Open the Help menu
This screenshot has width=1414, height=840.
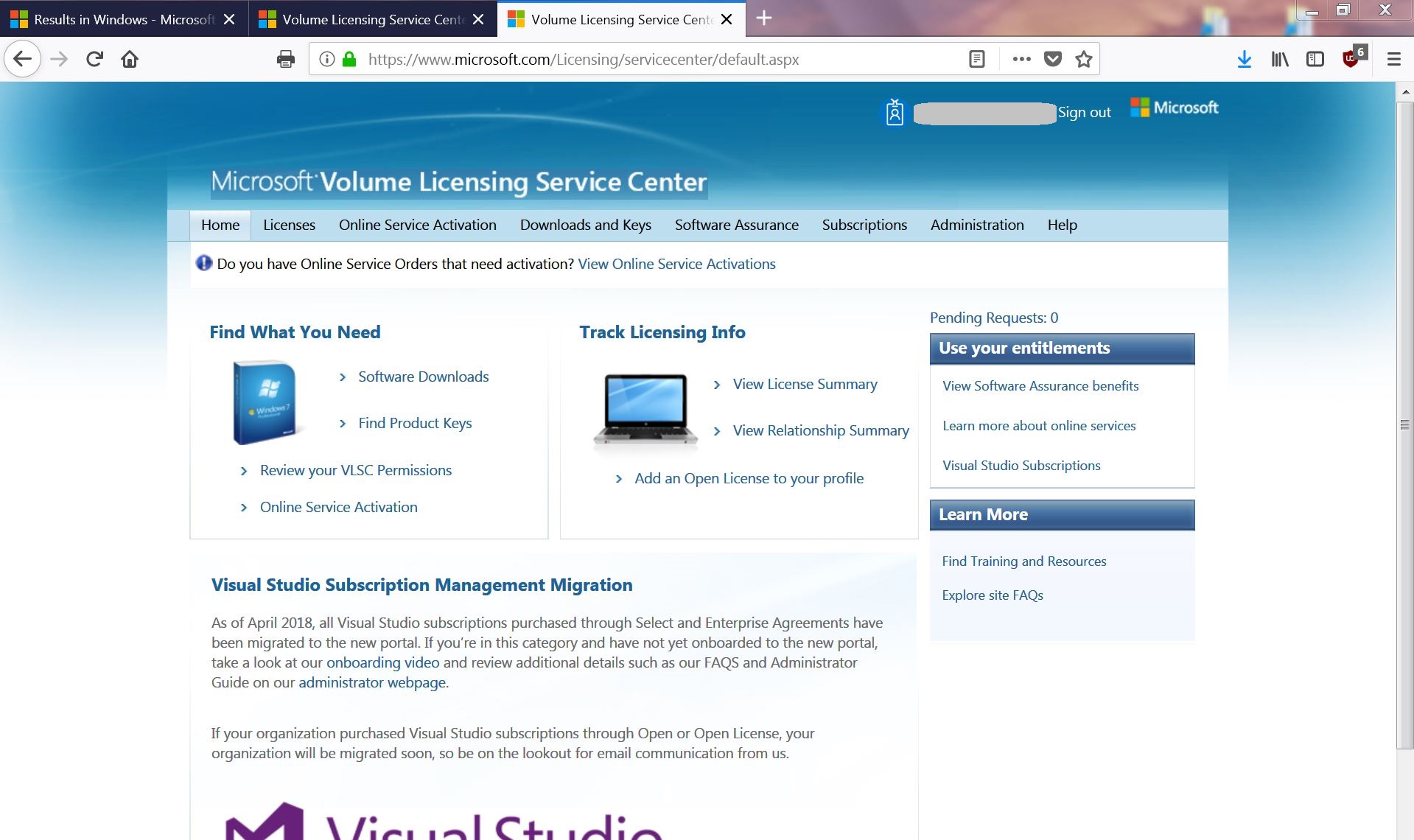[1063, 225]
